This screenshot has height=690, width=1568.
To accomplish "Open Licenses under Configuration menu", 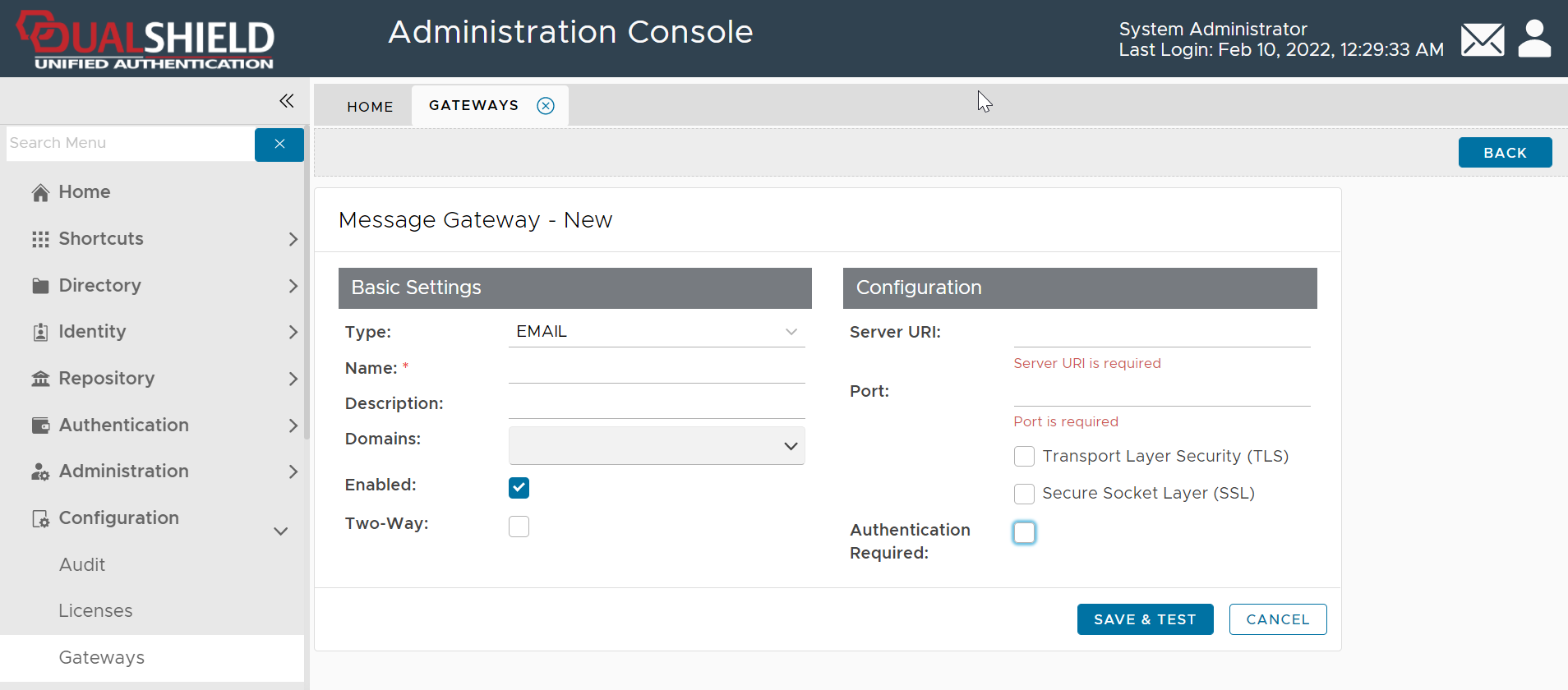I will [x=95, y=611].
